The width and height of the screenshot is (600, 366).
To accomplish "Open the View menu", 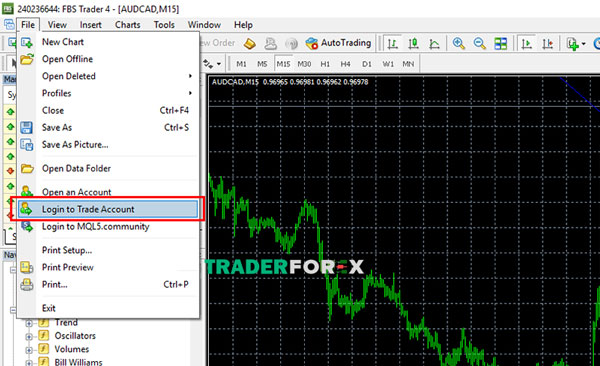I will coord(57,25).
